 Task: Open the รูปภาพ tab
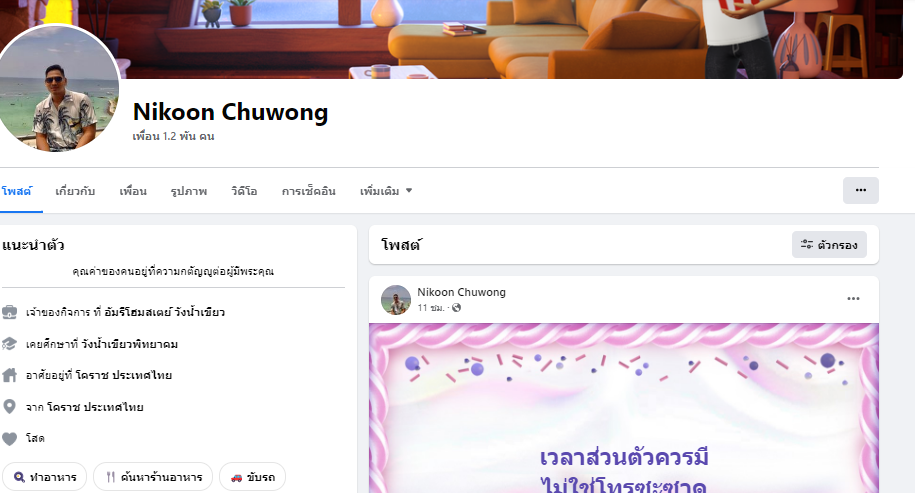point(188,191)
